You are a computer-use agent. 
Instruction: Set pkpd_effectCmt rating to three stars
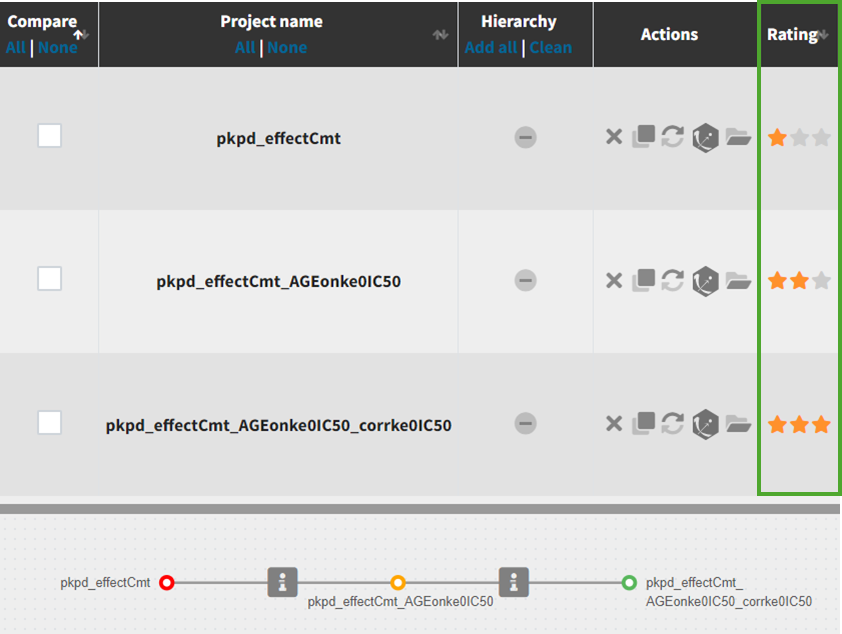click(822, 138)
